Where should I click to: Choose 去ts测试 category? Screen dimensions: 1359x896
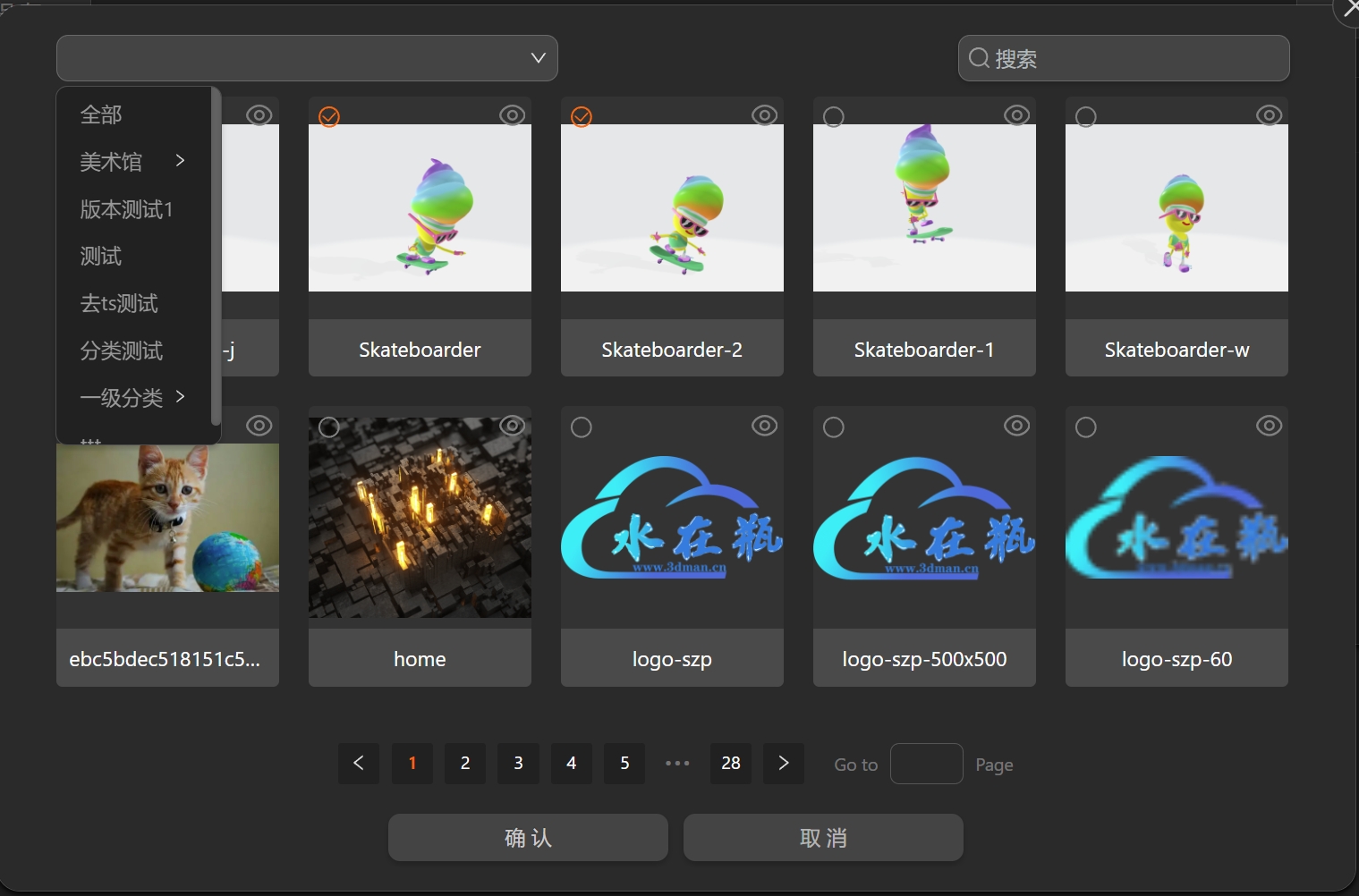click(x=119, y=303)
